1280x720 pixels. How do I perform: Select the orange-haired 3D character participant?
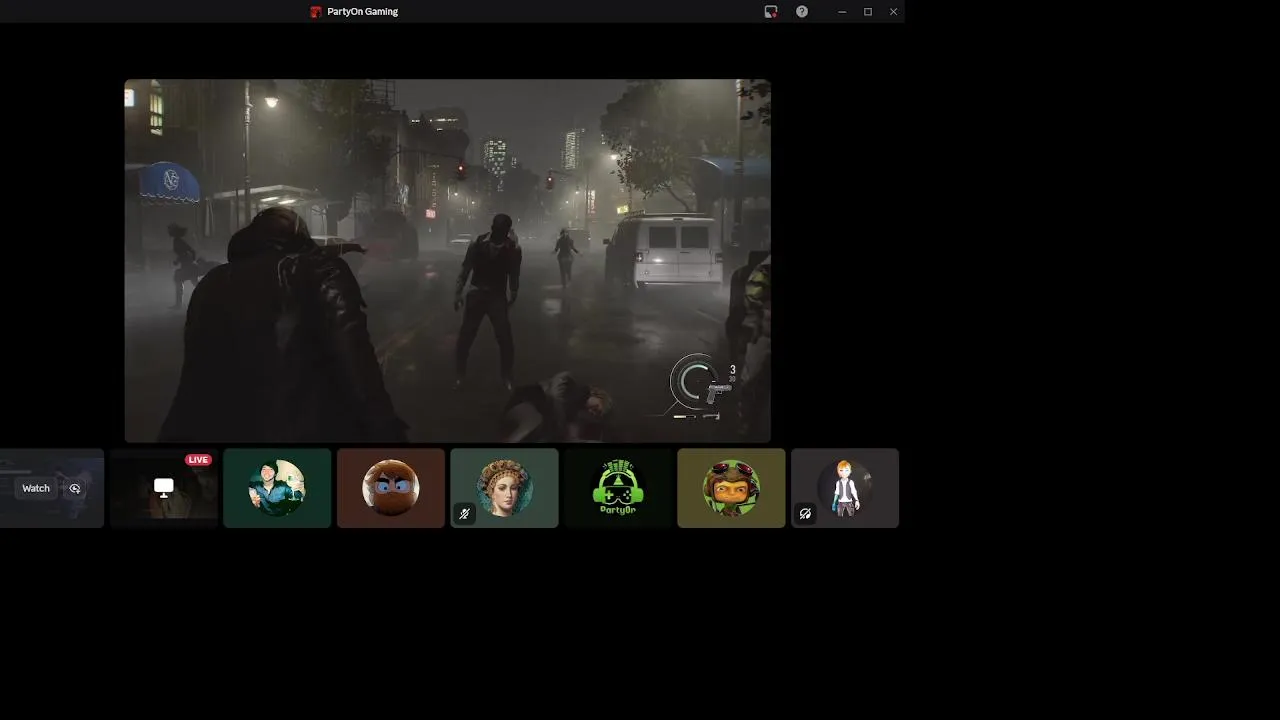[845, 488]
